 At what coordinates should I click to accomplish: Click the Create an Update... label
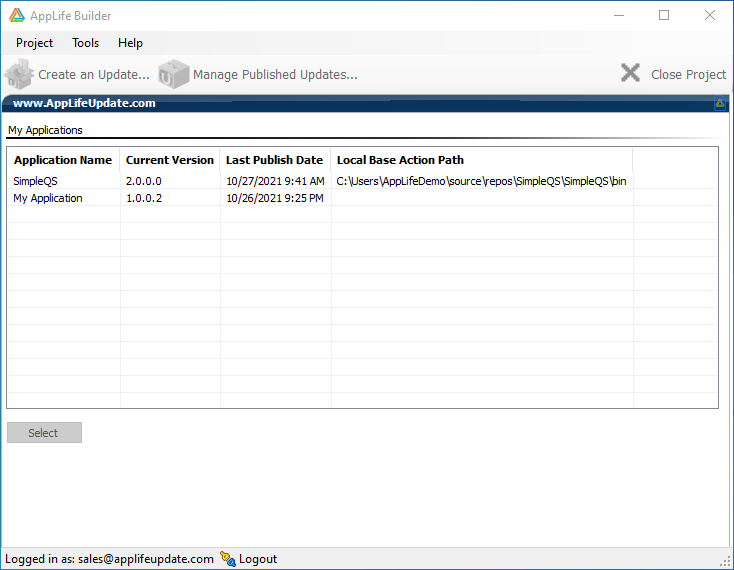[x=94, y=74]
